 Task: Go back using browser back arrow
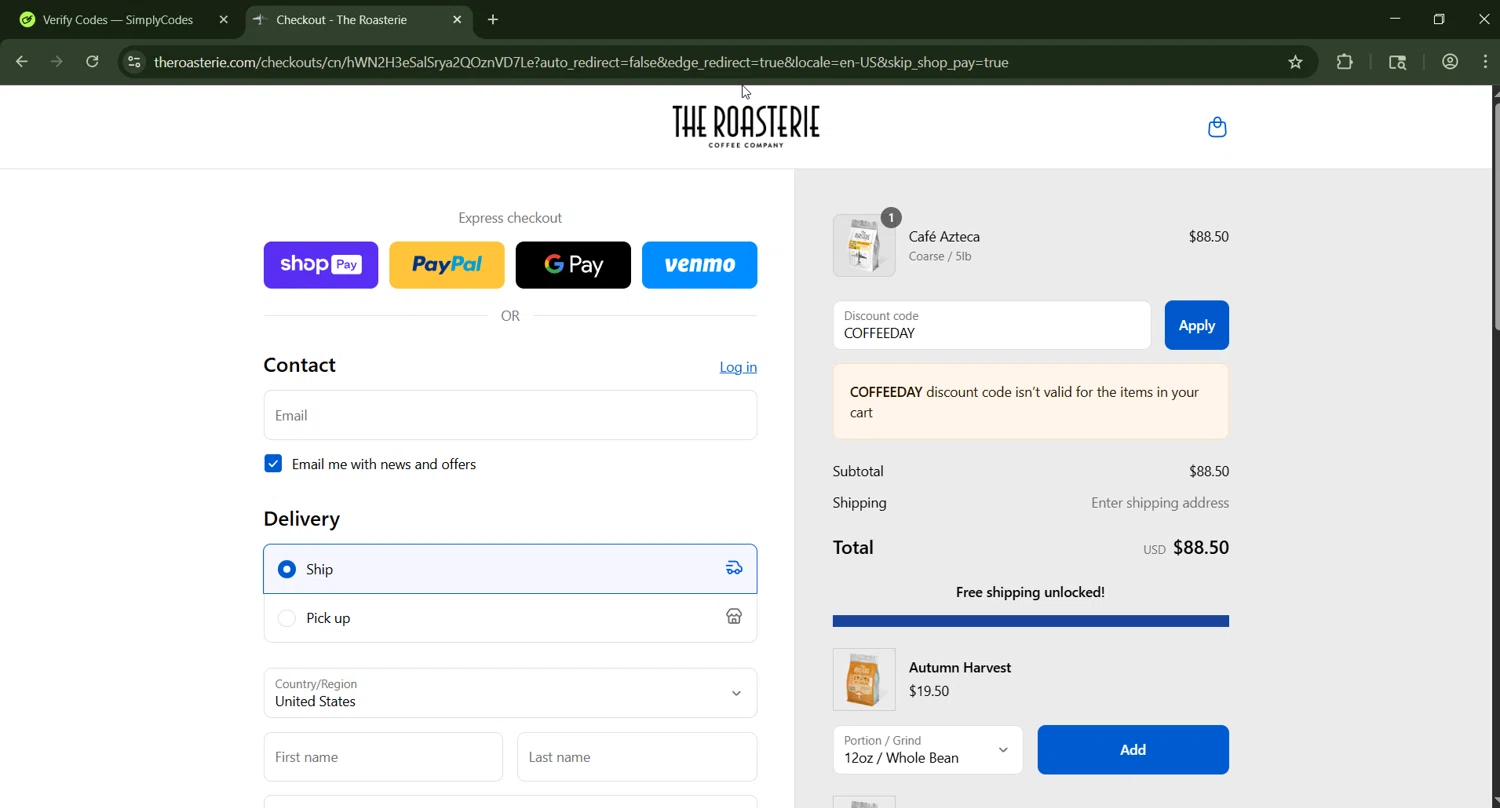click(22, 62)
